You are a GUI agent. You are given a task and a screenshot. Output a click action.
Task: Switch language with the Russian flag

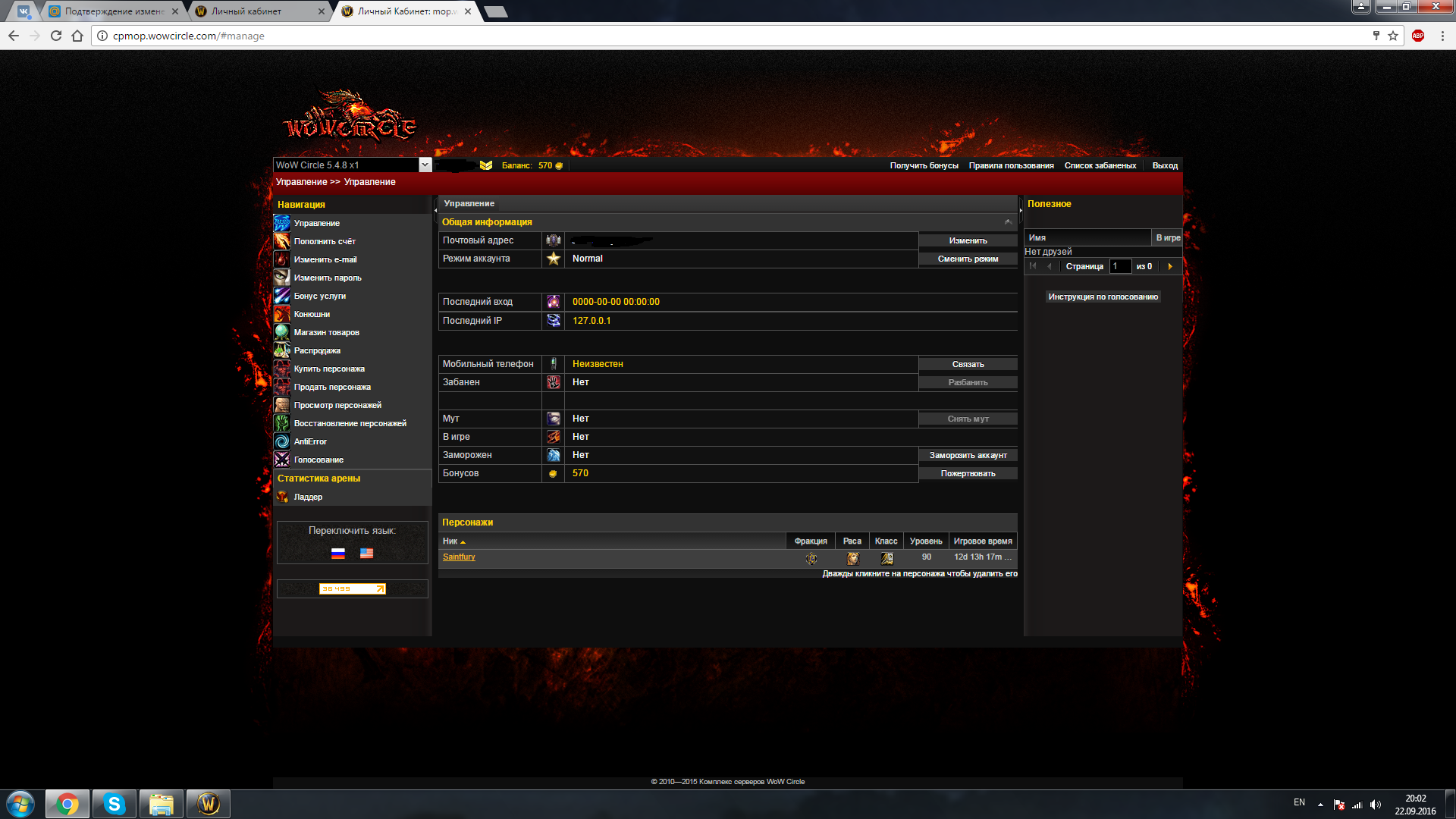(338, 554)
